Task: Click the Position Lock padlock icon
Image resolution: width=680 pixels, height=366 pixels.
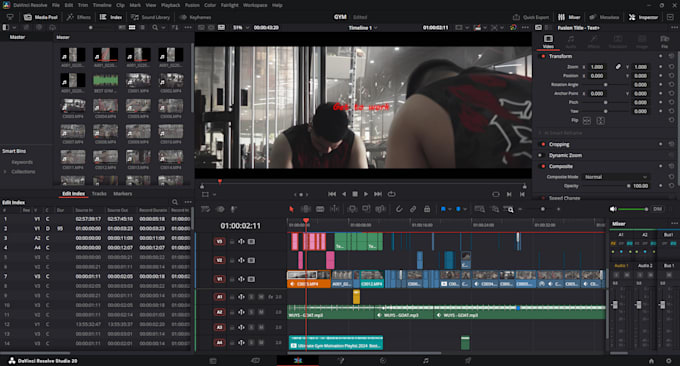Action: click(427, 209)
